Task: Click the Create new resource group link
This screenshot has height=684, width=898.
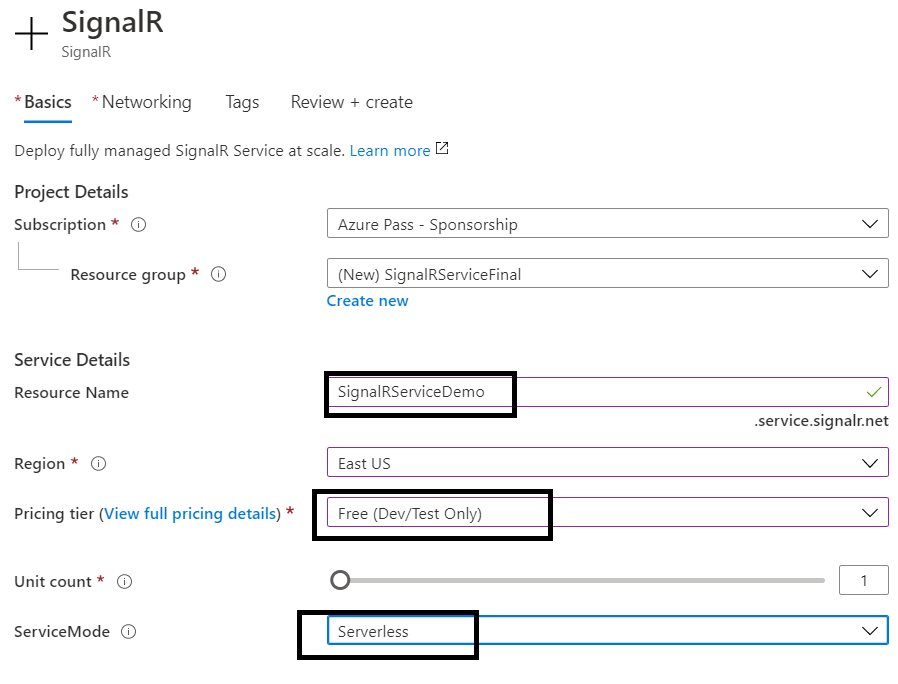Action: click(368, 301)
